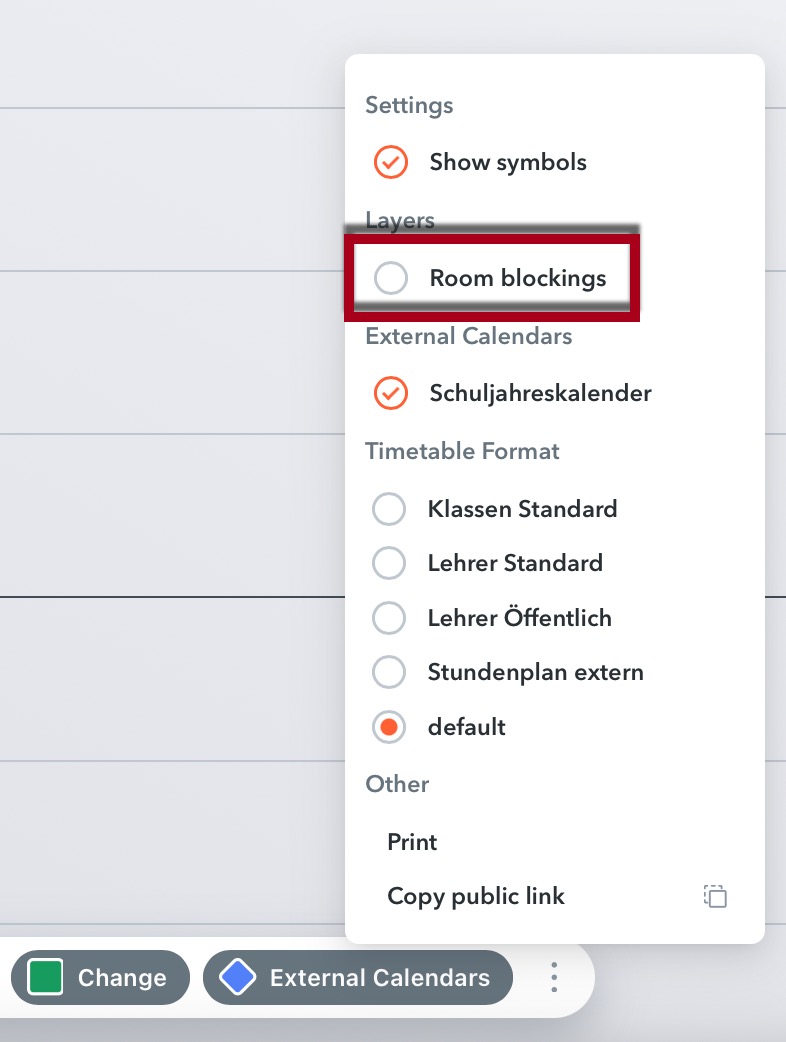The image size is (786, 1042).
Task: Select Klassen Standard timetable format
Action: tap(389, 509)
